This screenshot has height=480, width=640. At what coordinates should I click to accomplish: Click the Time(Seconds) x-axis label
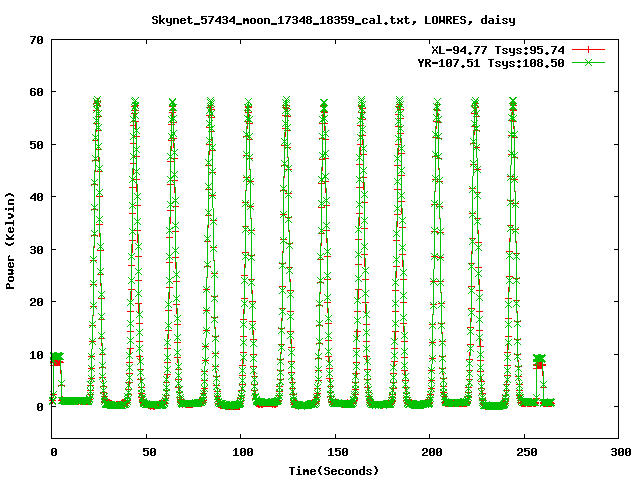pyautogui.click(x=333, y=470)
